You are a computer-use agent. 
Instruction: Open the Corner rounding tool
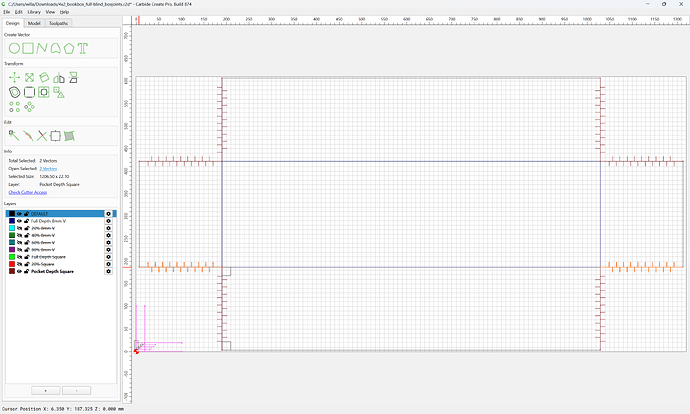coord(29,92)
